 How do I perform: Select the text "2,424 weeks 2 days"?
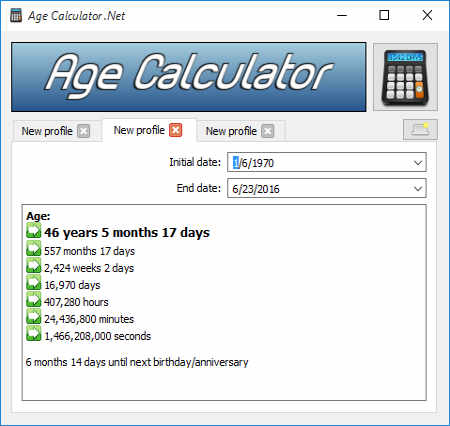pyautogui.click(x=89, y=268)
